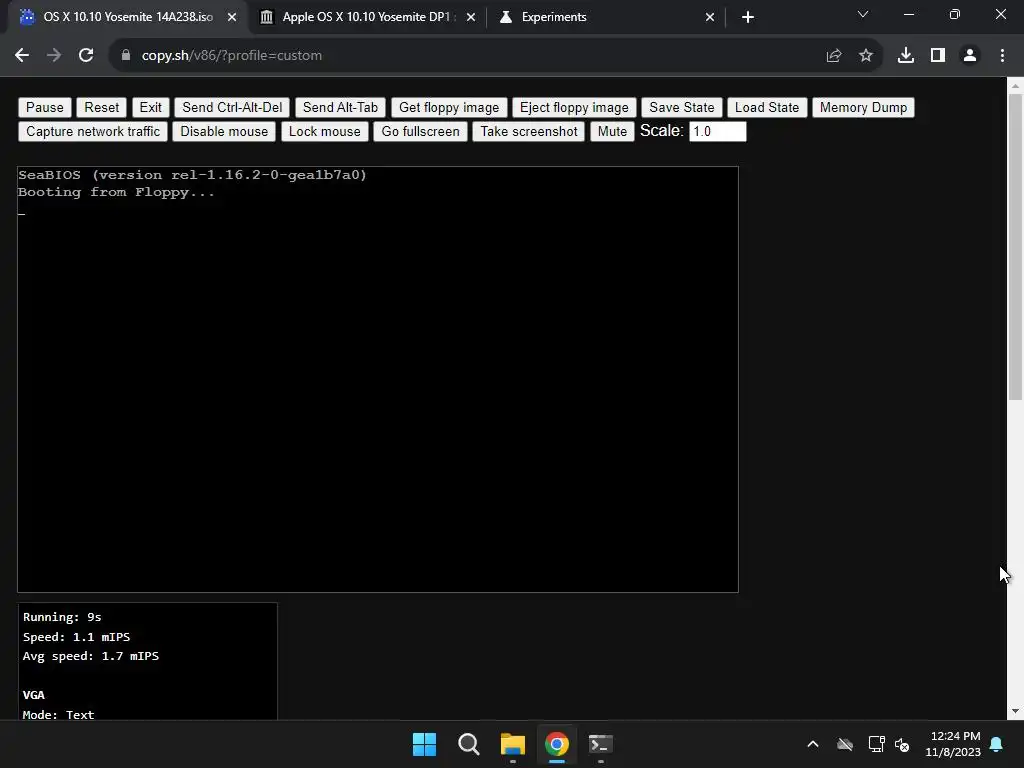Click Send Alt-Tab
The image size is (1024, 768).
(340, 107)
